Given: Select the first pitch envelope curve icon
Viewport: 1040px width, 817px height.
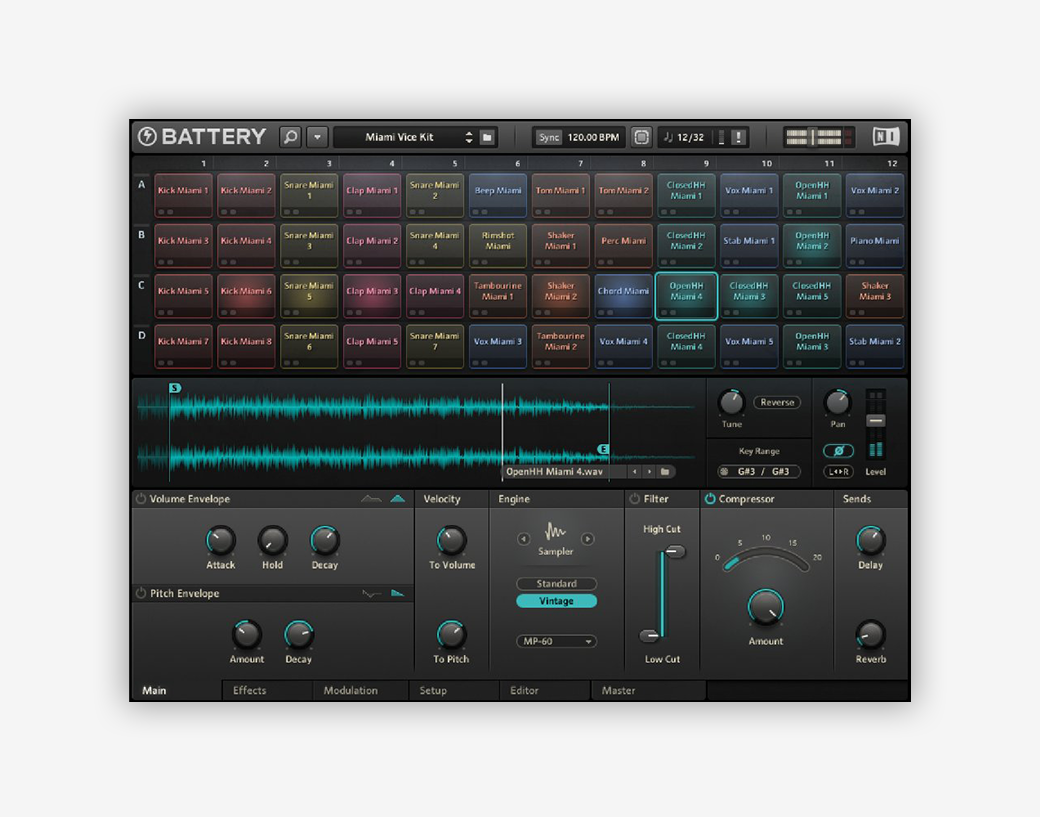Looking at the screenshot, I should [371, 594].
